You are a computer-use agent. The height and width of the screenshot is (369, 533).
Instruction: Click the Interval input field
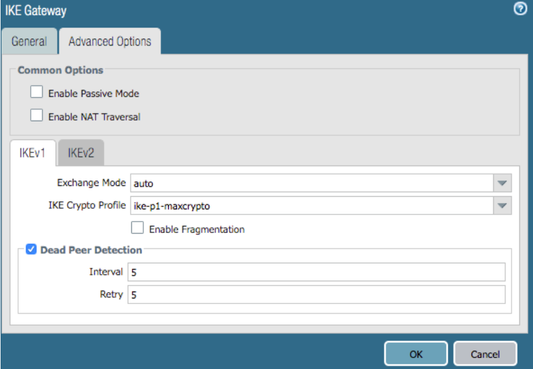316,272
